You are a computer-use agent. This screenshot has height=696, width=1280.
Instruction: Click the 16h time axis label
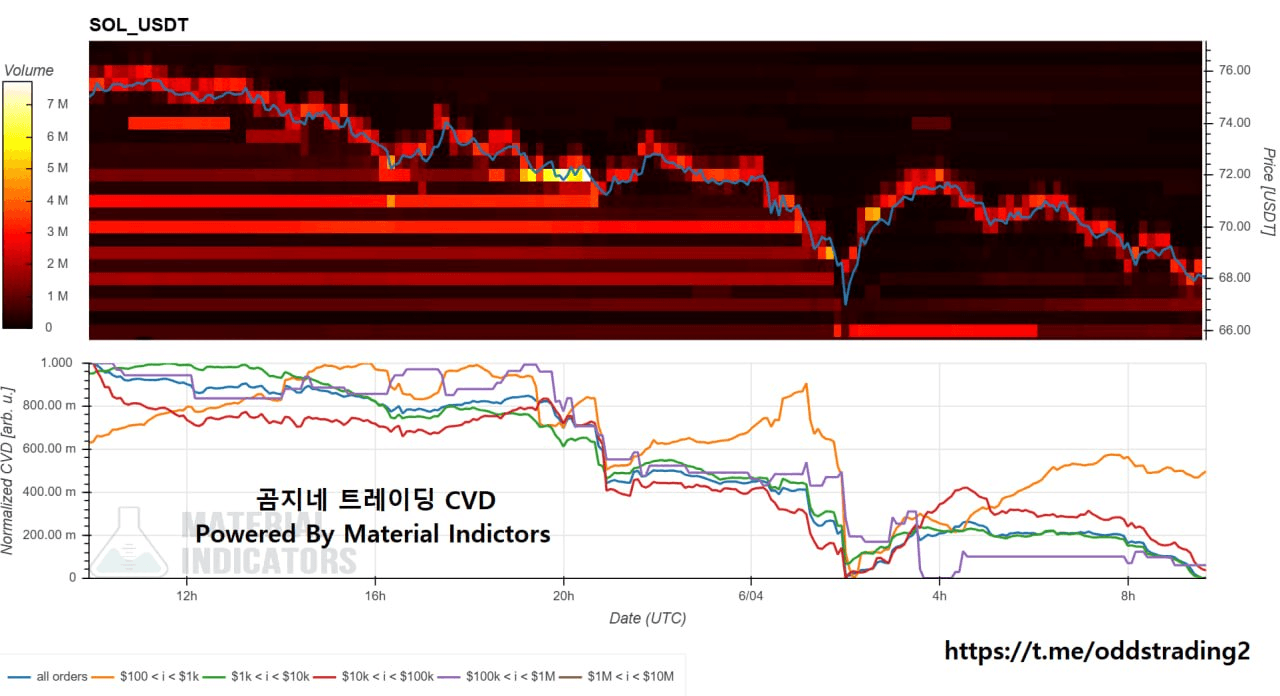coord(375,595)
